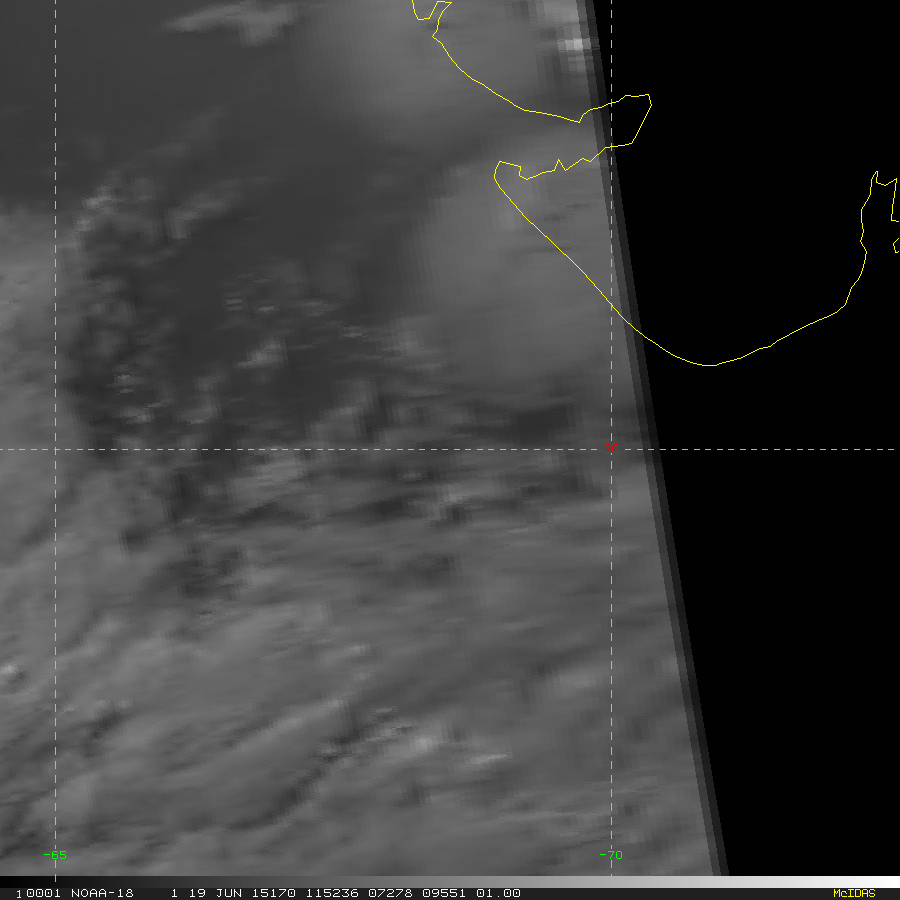Viewport: 900px width, 900px height.
Task: Click the yellow McIDAS label
Action: (853, 893)
